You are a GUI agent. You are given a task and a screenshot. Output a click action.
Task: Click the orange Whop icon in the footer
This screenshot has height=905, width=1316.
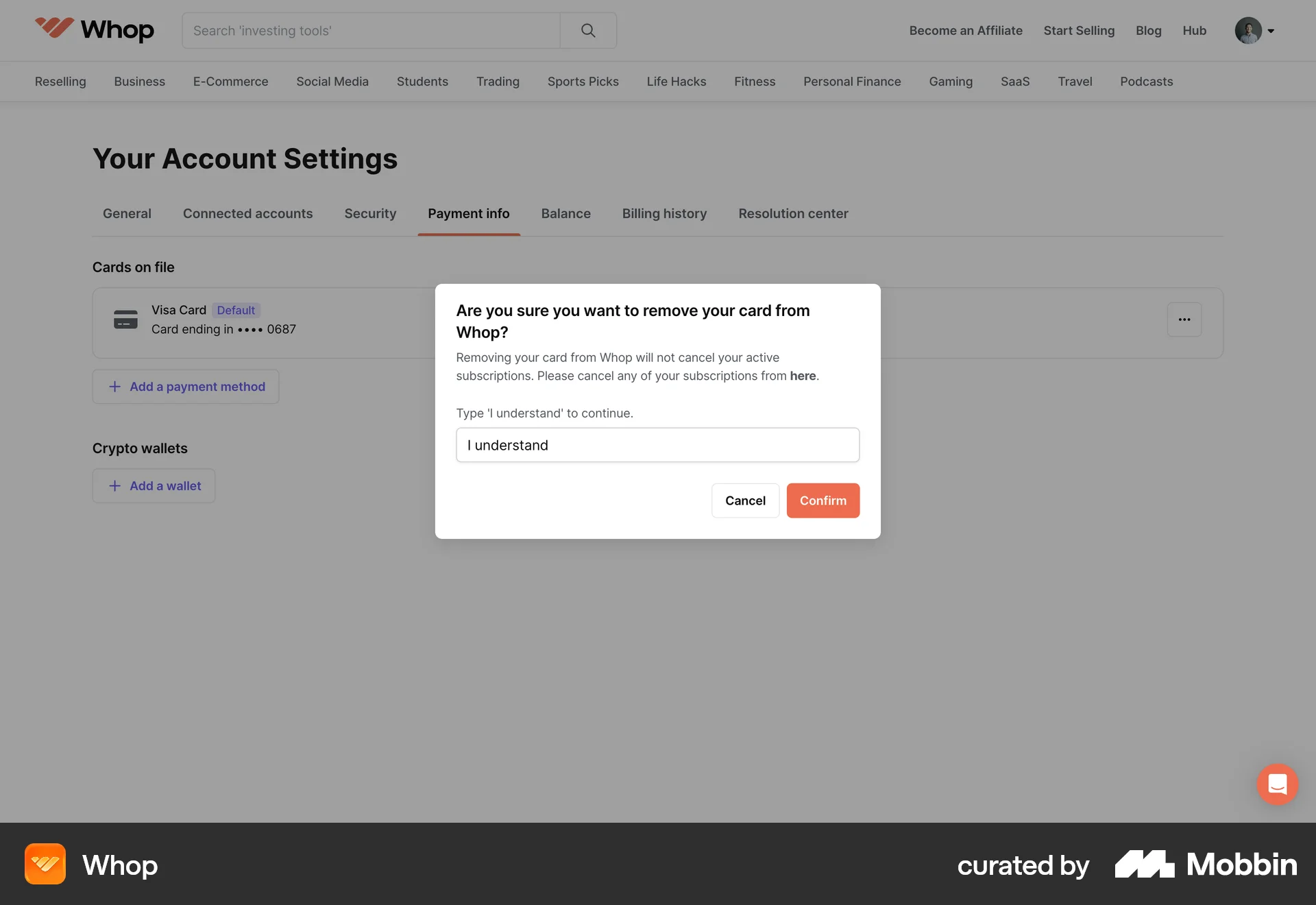pyautogui.click(x=45, y=864)
